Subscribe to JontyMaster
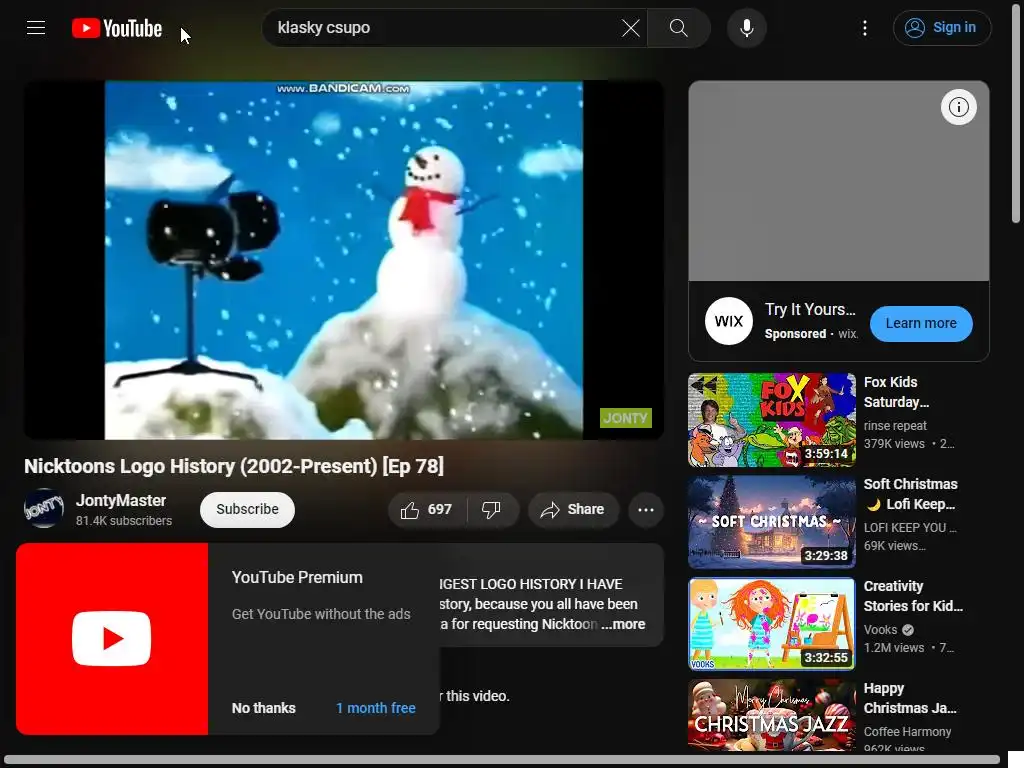This screenshot has width=1024, height=768. tap(247, 509)
